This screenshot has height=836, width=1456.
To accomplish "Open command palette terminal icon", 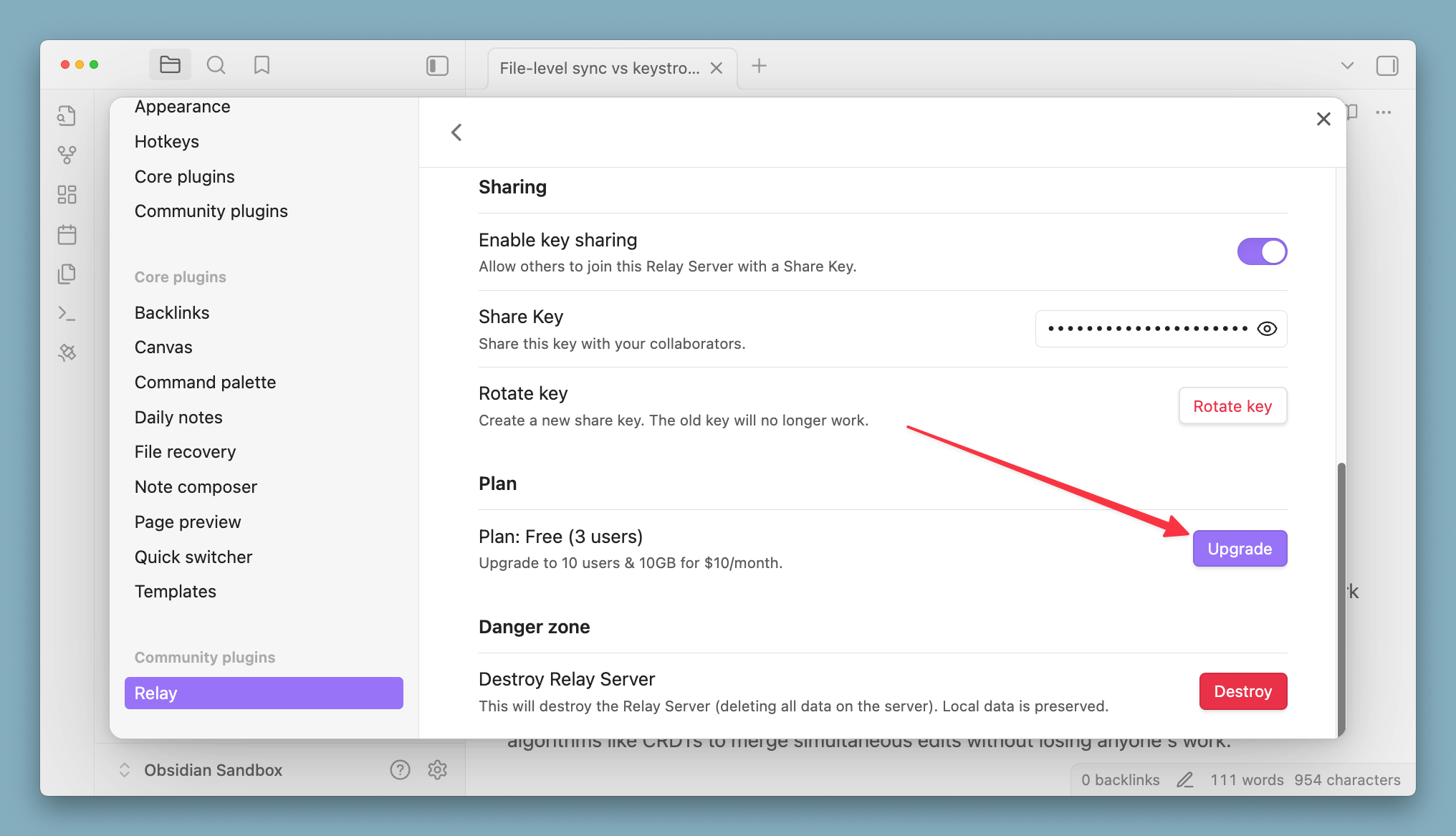I will click(x=67, y=313).
